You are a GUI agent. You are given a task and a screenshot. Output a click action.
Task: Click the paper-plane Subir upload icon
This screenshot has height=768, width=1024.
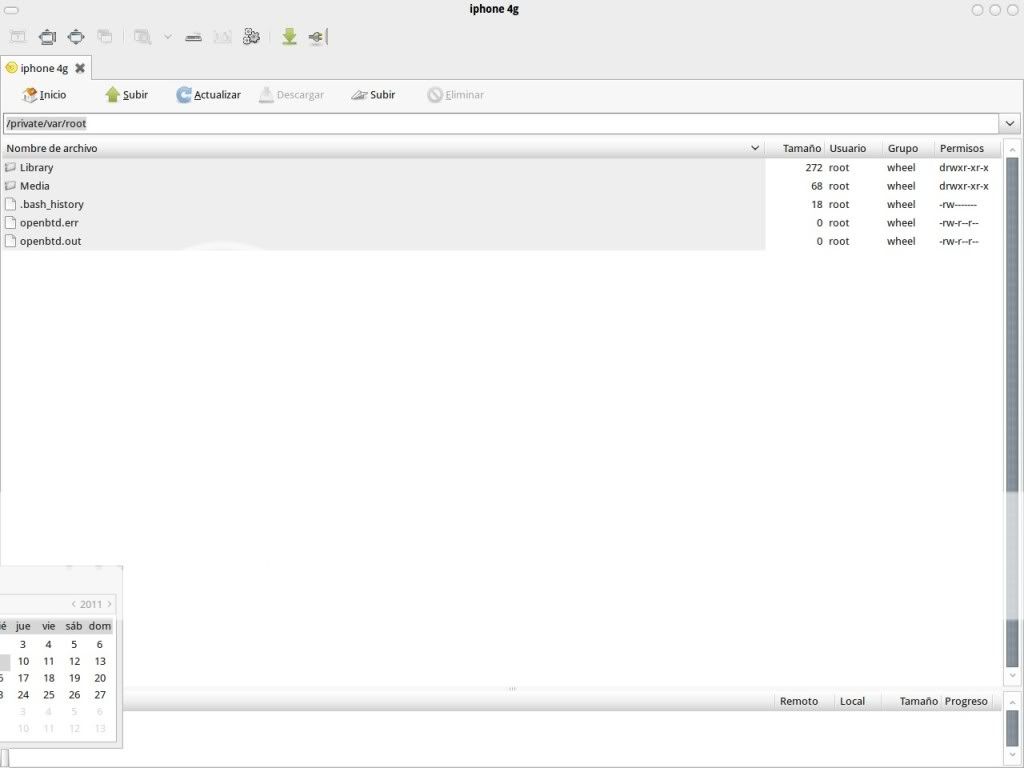click(359, 95)
